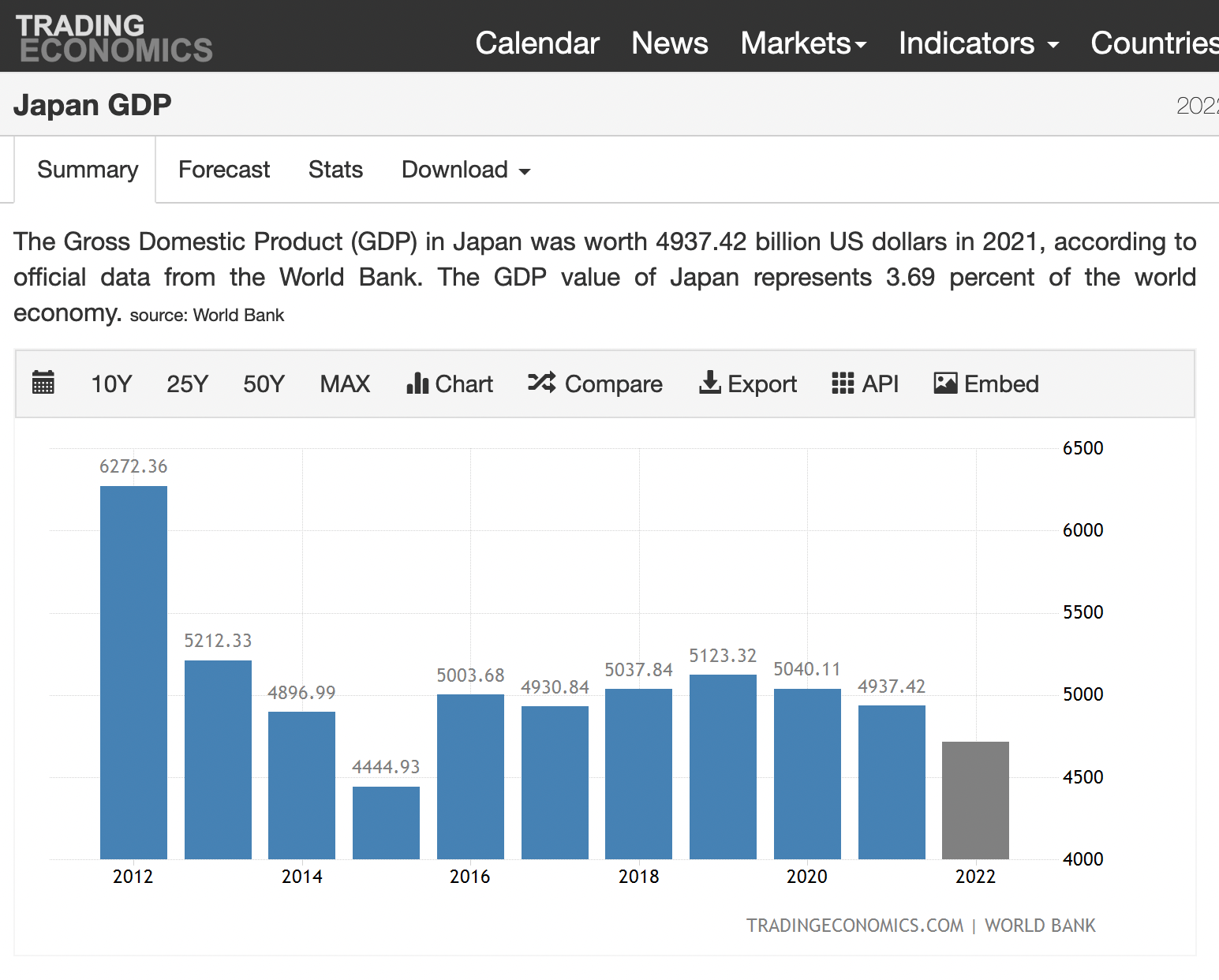This screenshot has width=1219, height=980.
Task: Switch to the Stats tab
Action: pos(335,170)
